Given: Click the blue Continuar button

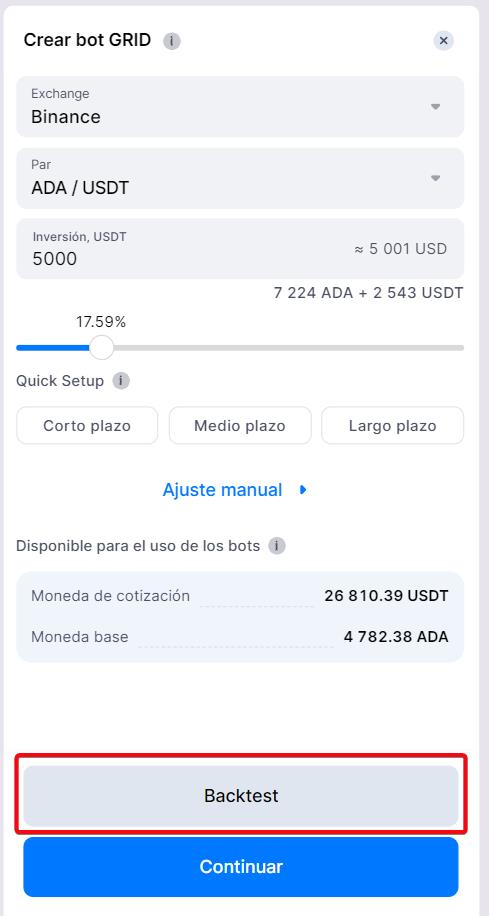Looking at the screenshot, I should pos(241,866).
